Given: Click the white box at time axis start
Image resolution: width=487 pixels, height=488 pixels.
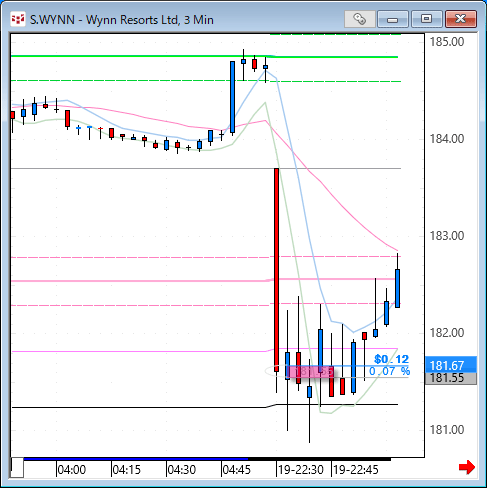Looking at the screenshot, I should [17, 467].
